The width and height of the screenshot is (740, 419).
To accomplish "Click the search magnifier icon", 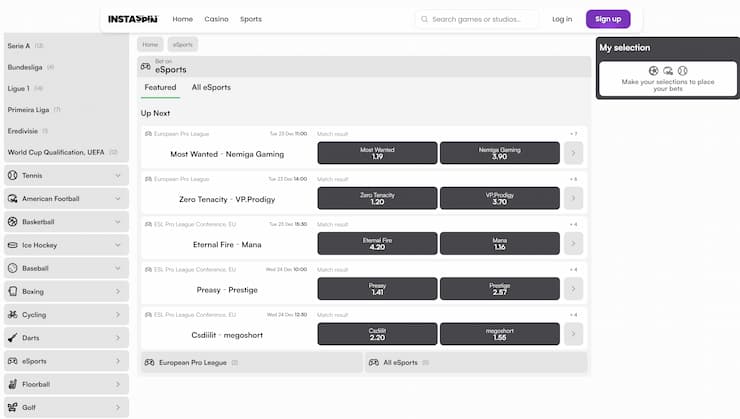I will [424, 19].
